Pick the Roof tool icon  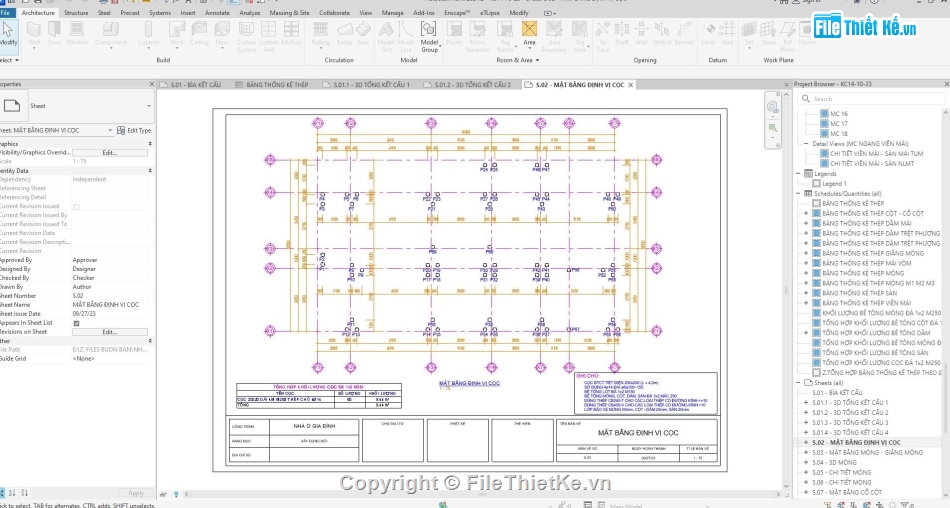click(177, 33)
